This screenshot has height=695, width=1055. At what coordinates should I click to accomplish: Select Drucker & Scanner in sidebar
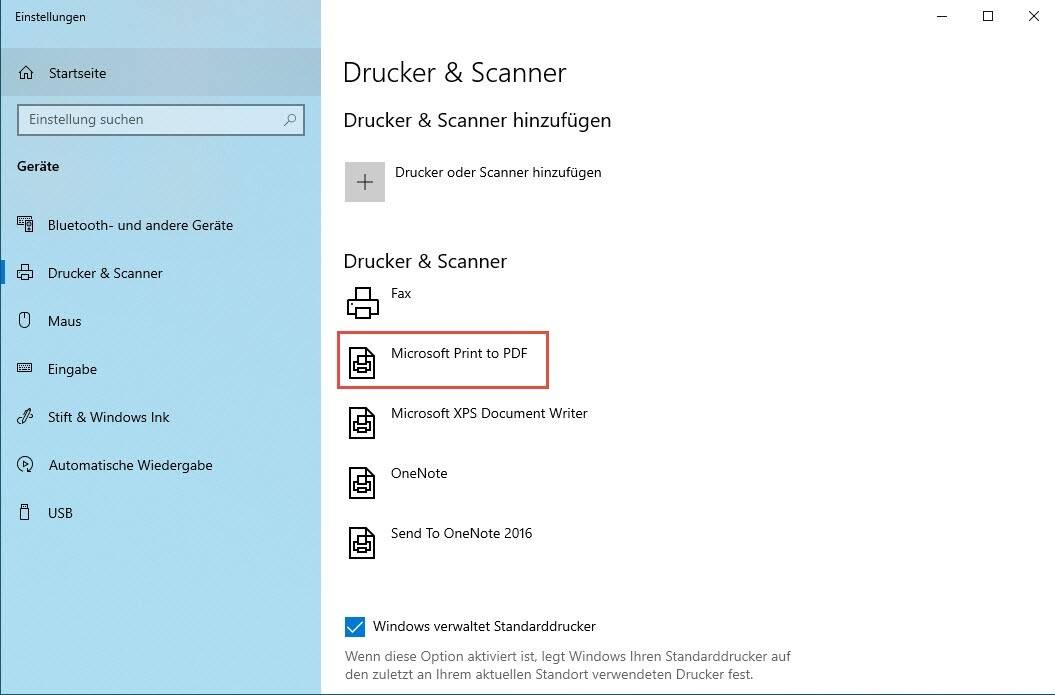[105, 273]
